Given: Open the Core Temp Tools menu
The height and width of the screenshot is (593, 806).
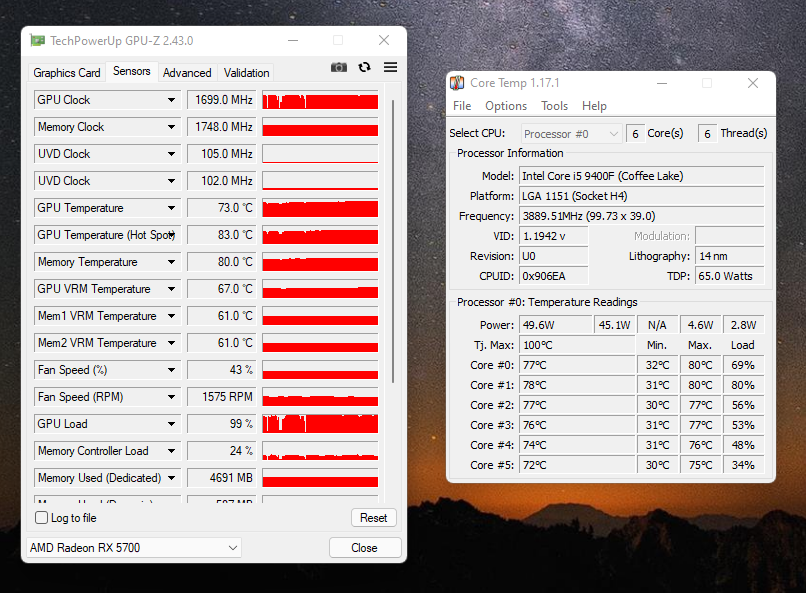Looking at the screenshot, I should click(554, 106).
